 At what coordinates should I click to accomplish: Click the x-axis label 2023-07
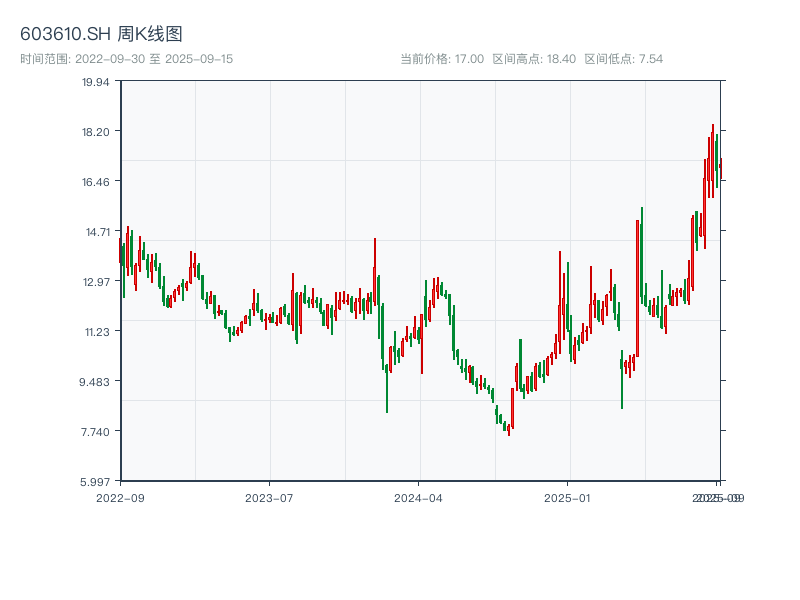(269, 498)
